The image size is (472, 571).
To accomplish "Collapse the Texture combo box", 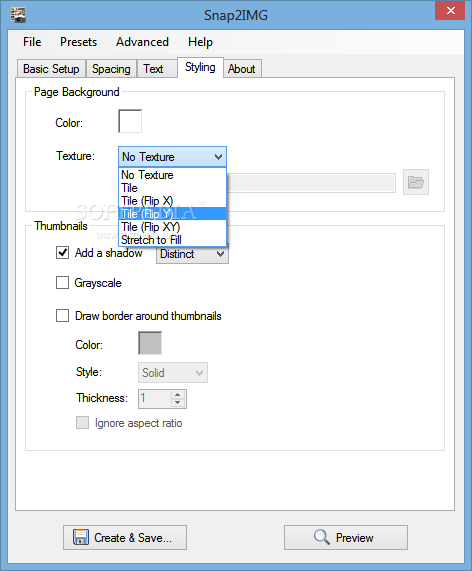I will coord(172,157).
